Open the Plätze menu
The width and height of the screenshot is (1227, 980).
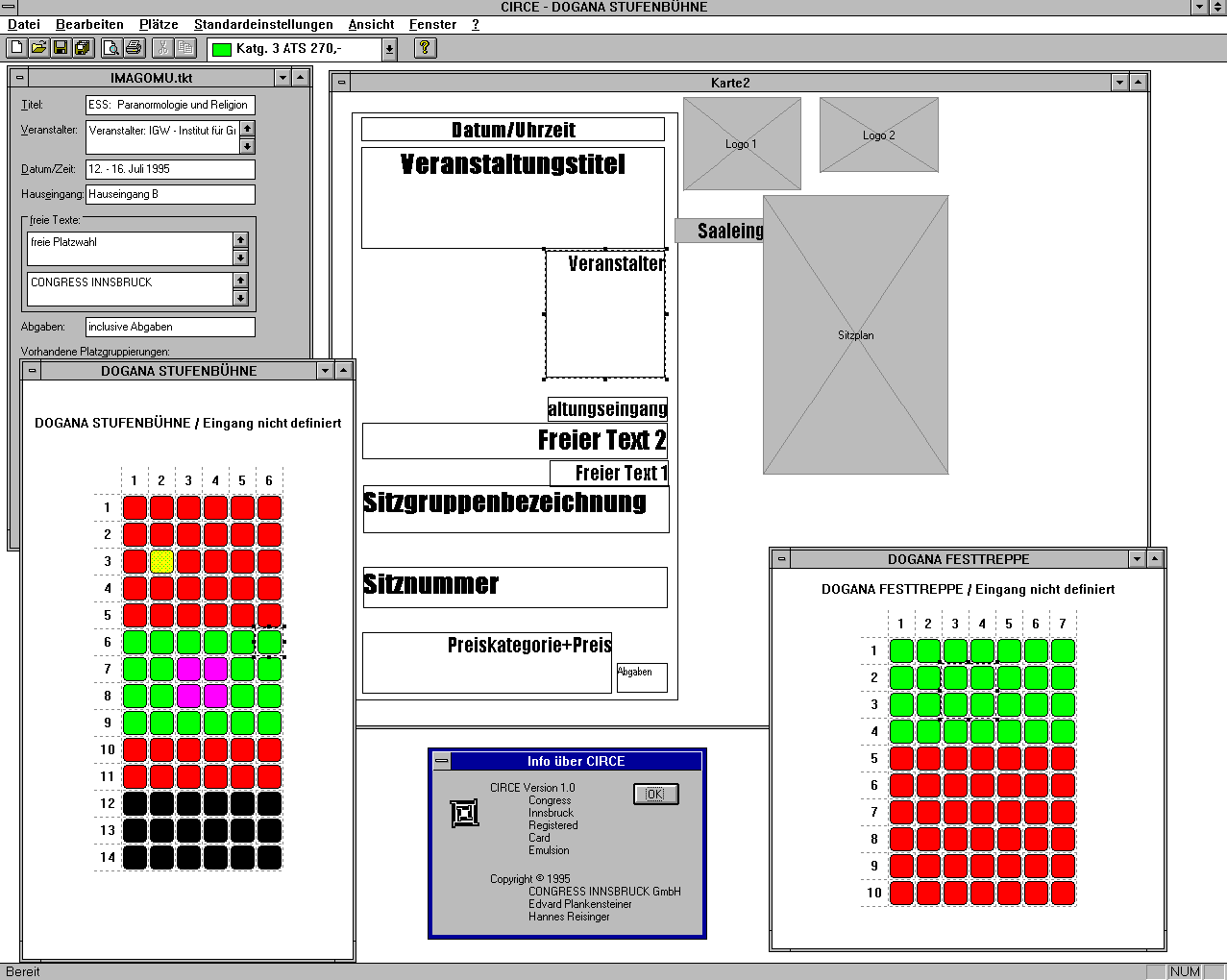coord(159,24)
